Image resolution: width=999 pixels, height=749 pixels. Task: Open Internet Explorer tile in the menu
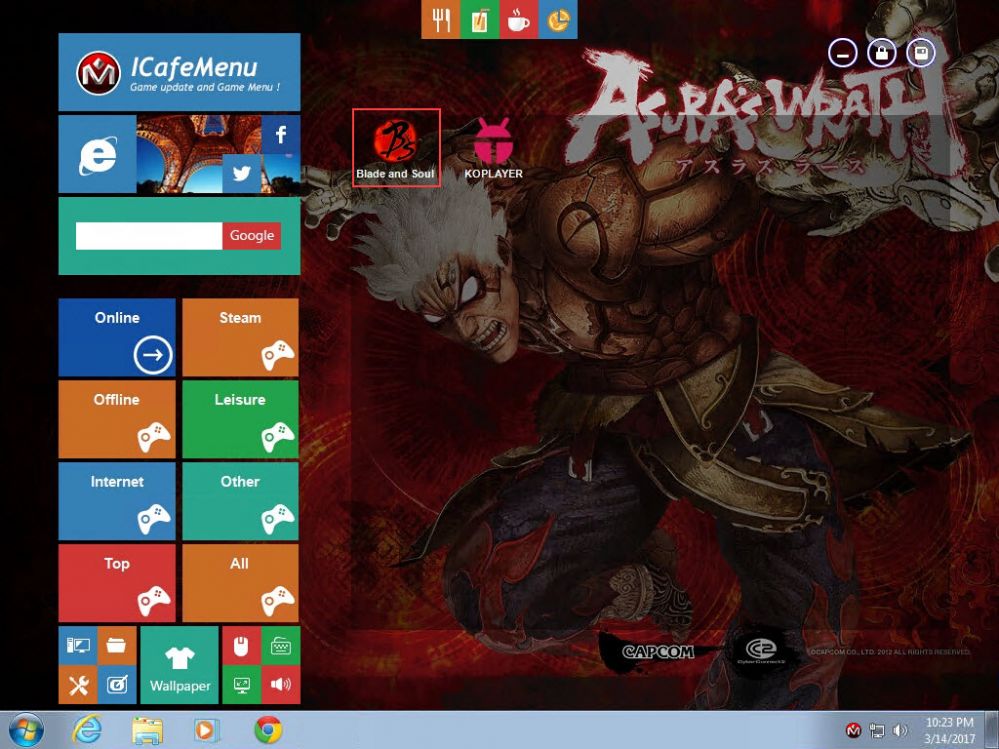tap(97, 154)
